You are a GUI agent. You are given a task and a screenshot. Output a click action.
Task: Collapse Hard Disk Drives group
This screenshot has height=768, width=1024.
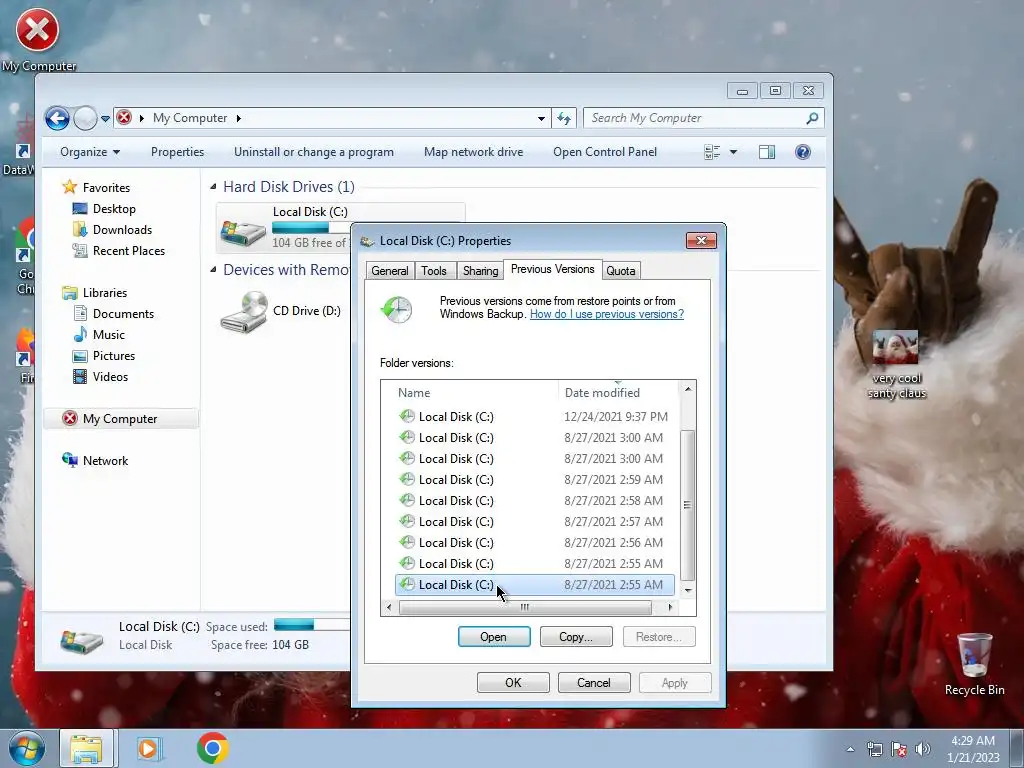click(x=213, y=187)
